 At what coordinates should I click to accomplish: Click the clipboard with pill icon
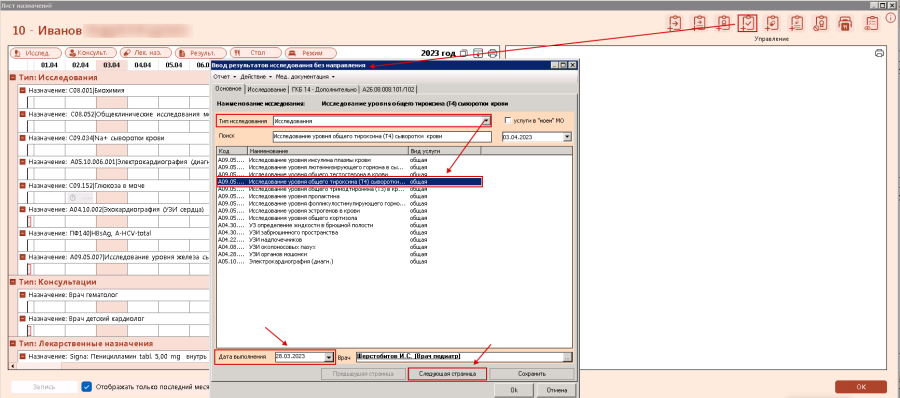773,23
